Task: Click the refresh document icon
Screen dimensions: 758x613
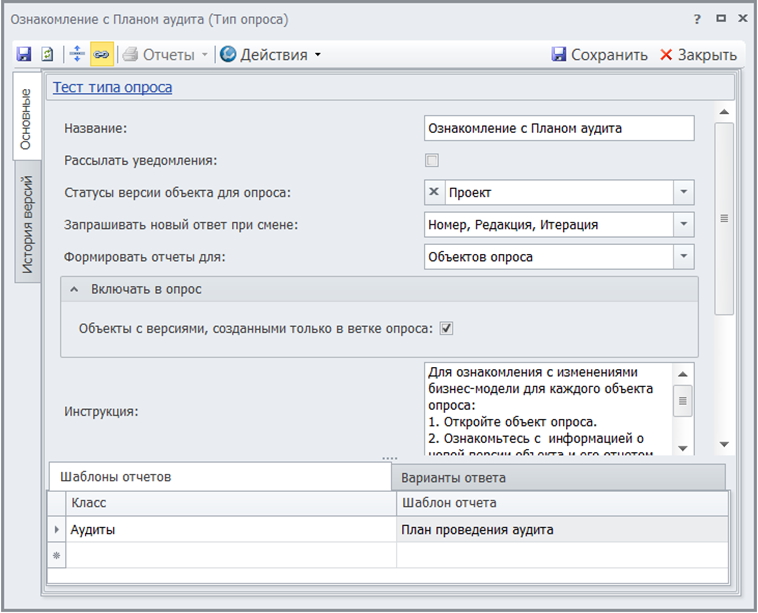Action: tap(47, 54)
